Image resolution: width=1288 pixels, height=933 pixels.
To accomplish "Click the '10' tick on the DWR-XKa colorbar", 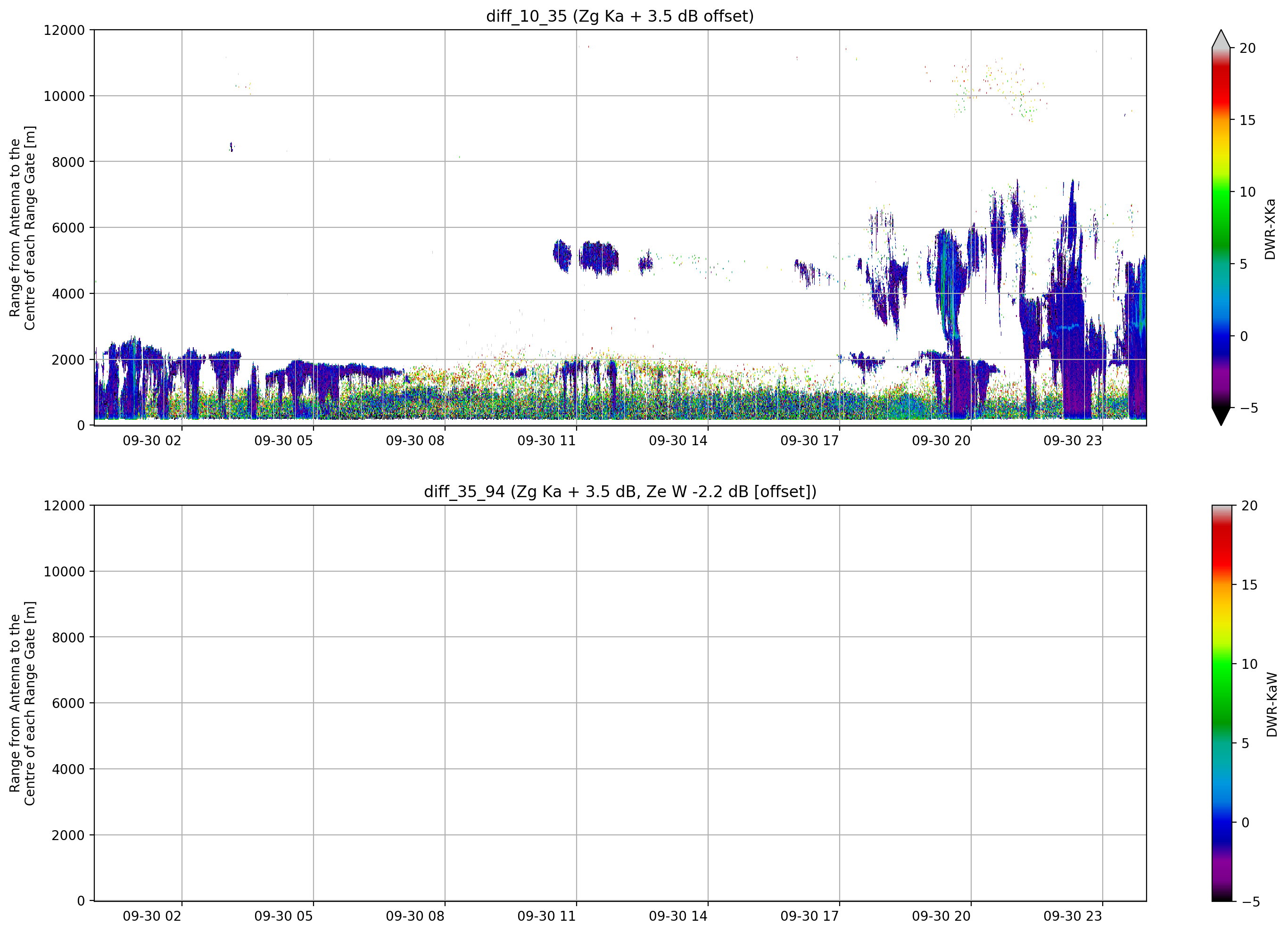I will (1247, 192).
